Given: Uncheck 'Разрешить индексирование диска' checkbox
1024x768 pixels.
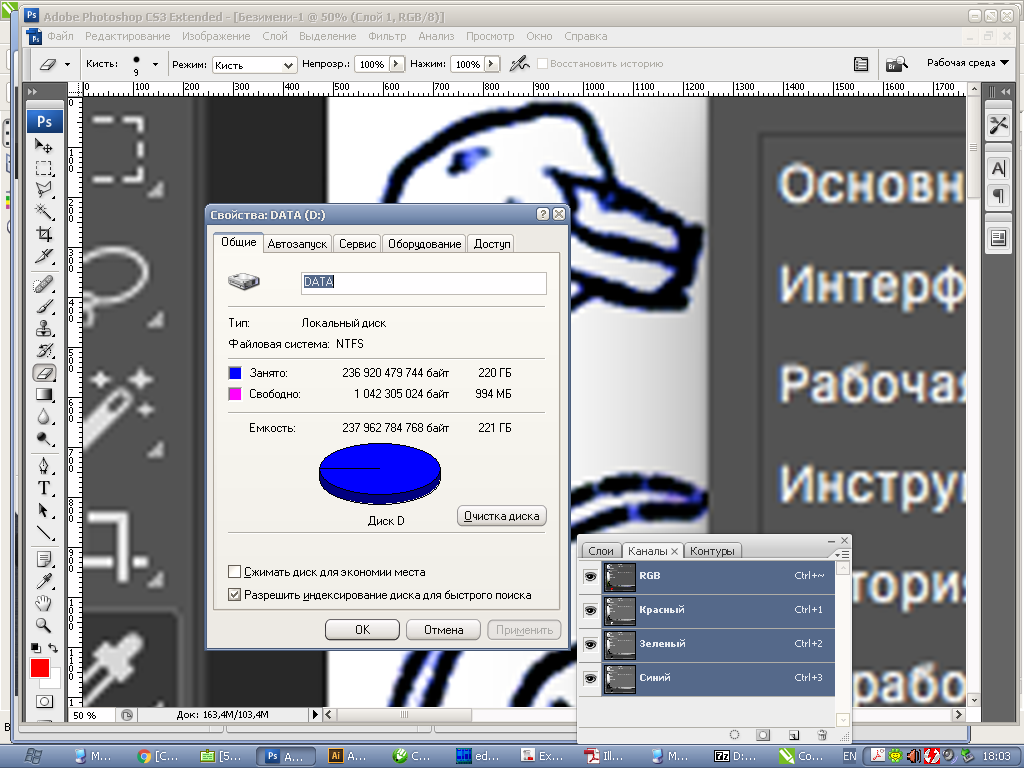Looking at the screenshot, I should (x=234, y=595).
